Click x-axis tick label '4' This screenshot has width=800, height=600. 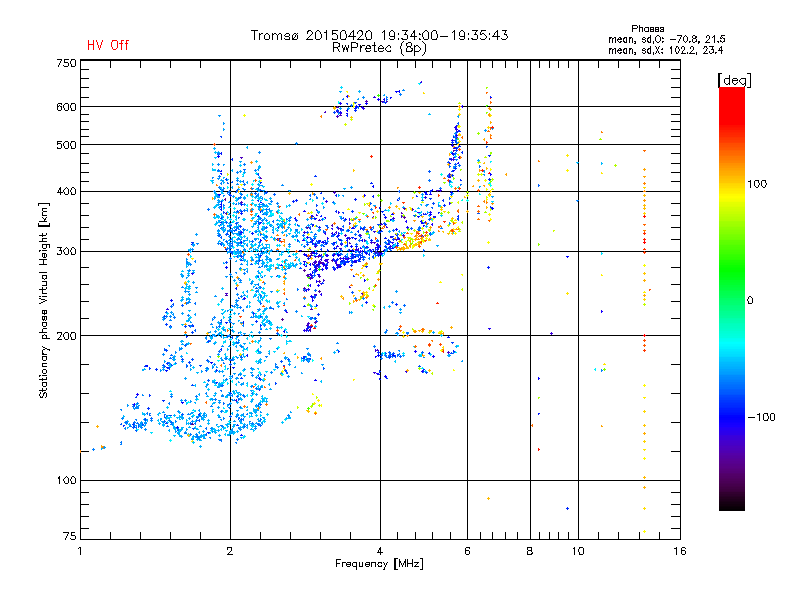click(380, 551)
